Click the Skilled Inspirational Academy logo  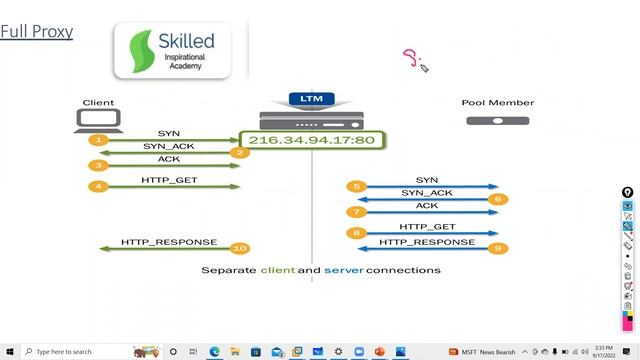click(x=172, y=51)
